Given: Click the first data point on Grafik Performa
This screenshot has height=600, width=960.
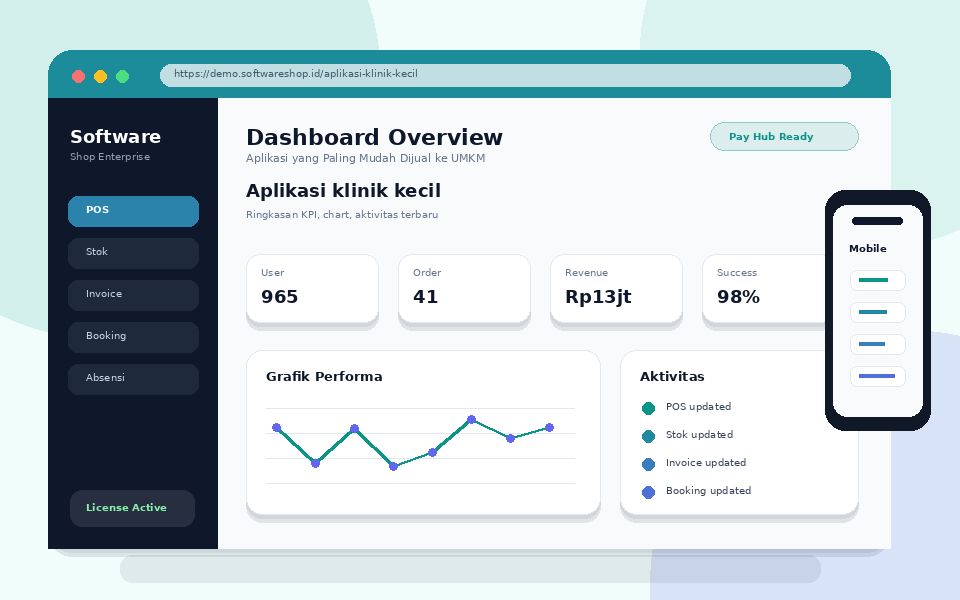Looking at the screenshot, I should click(276, 427).
